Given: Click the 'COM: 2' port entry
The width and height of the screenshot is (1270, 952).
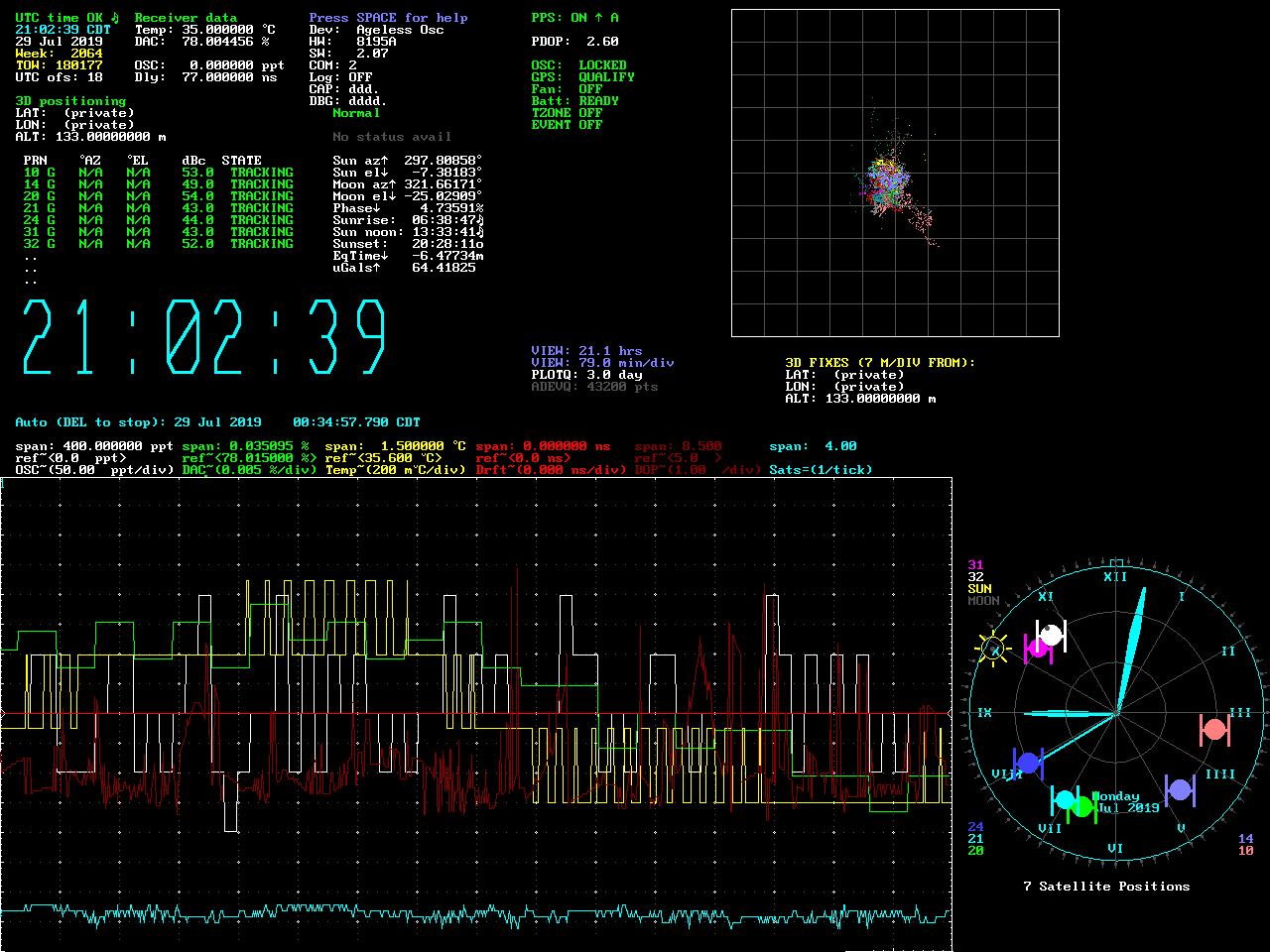Looking at the screenshot, I should pos(332,65).
